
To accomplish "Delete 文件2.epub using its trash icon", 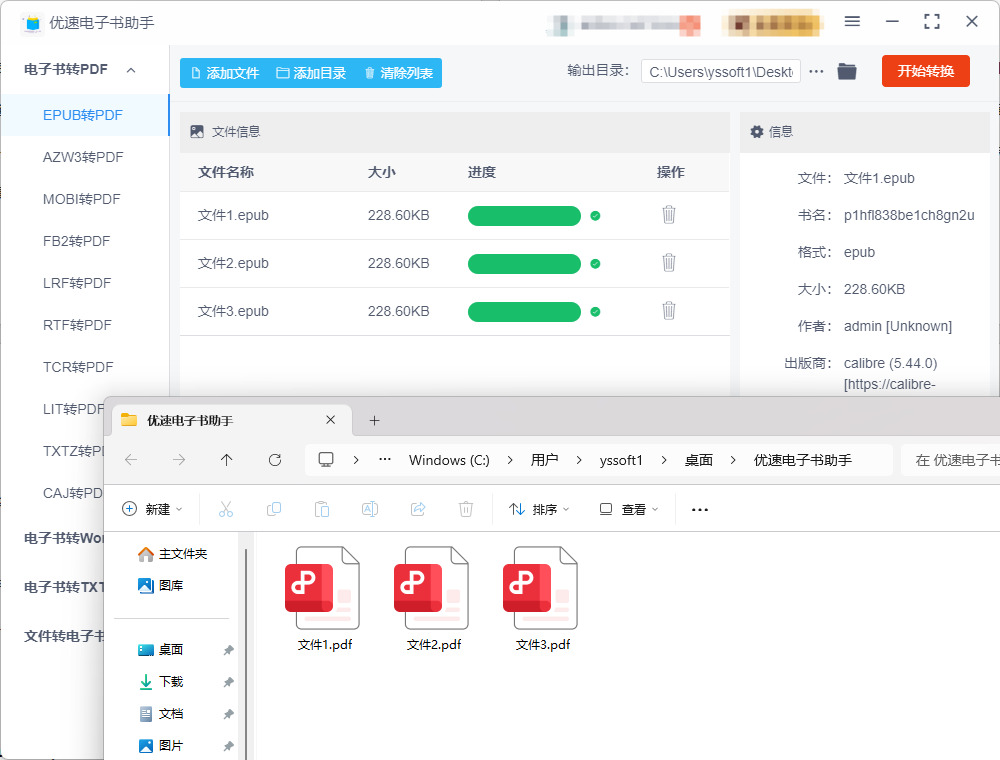I will pos(668,263).
